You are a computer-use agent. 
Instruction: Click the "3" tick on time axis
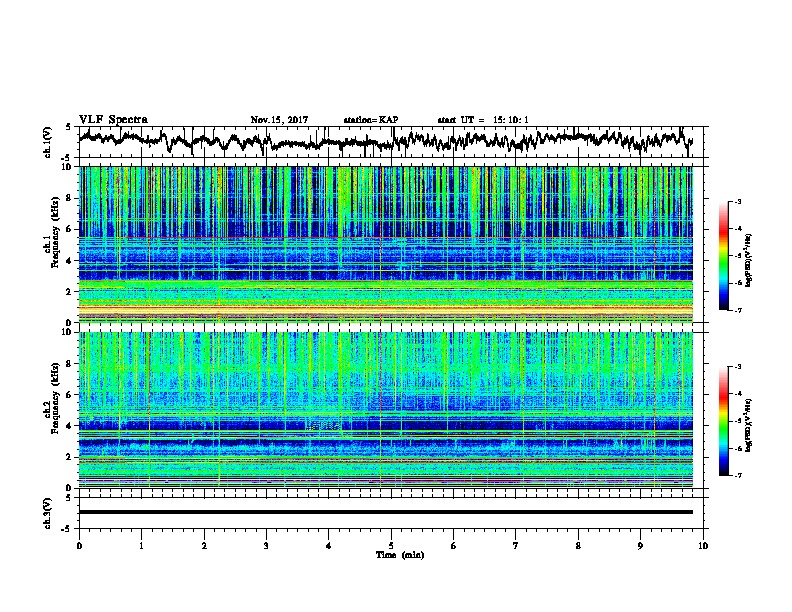[266, 546]
